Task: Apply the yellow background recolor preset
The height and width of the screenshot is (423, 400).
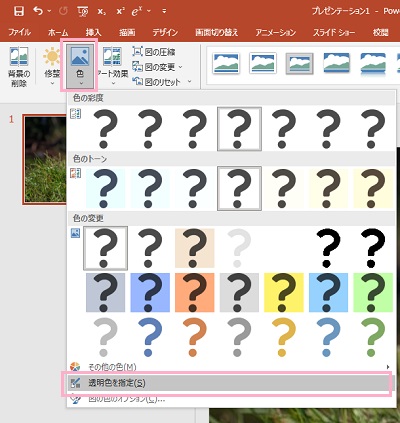Action: point(284,292)
